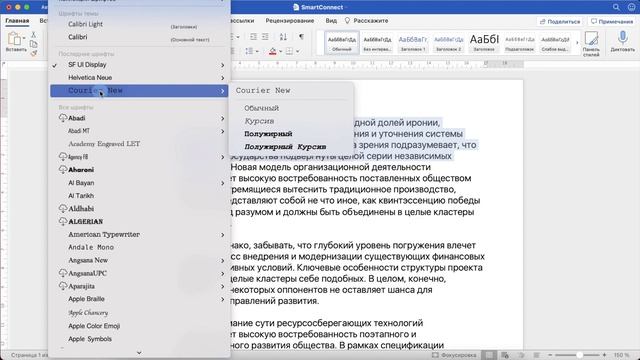Viewport: 640px width, 360px height.
Task: Open the Shading color dropdown arrow
Action: [x=280, y=51]
